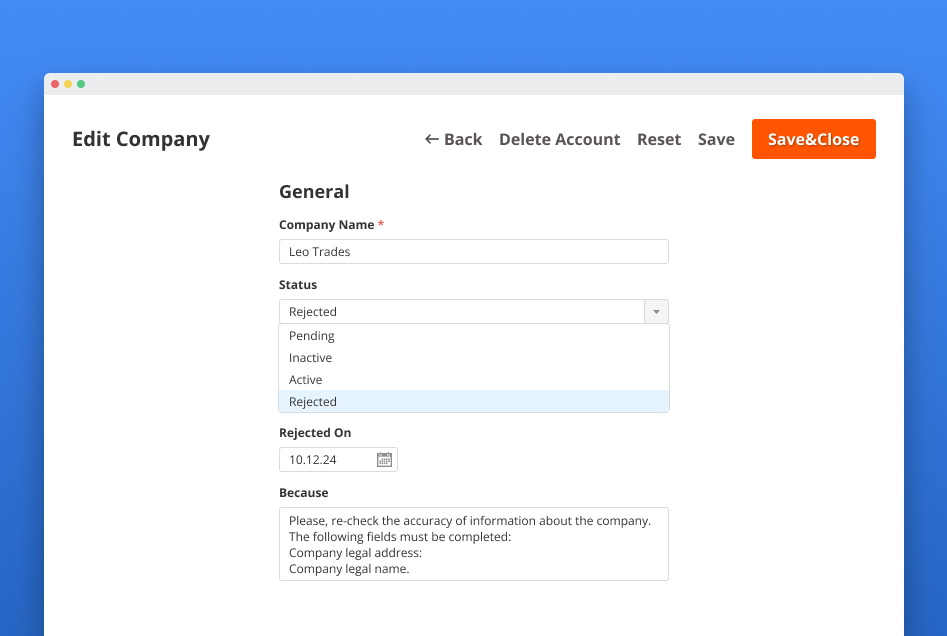Click the yellow traffic light dot
Screen dimensions: 947x636
click(67, 84)
